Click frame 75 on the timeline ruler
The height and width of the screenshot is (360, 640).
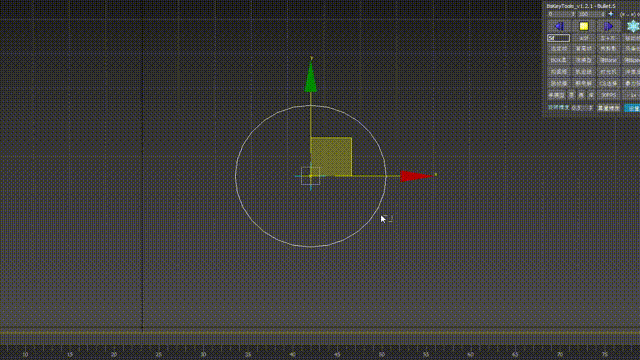[604, 354]
